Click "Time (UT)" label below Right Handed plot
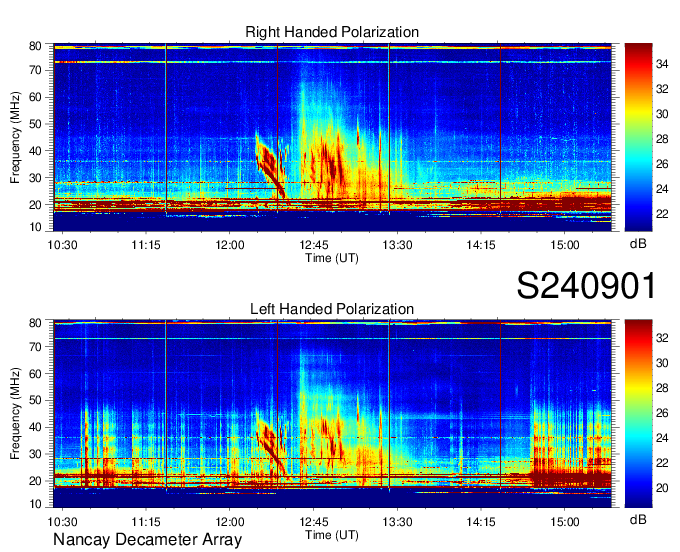This screenshot has height=552, width=680. click(x=332, y=258)
